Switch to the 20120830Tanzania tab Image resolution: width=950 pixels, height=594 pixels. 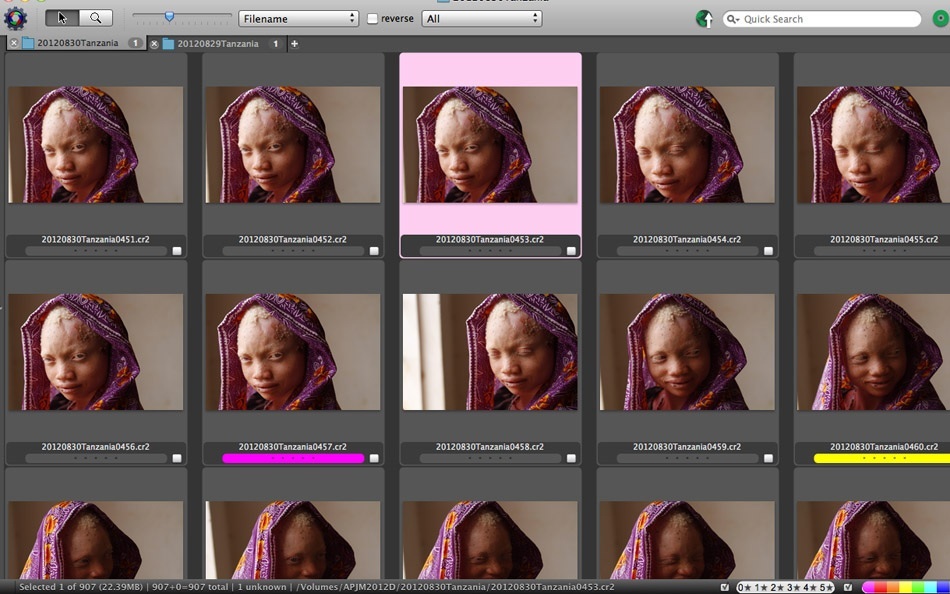click(78, 43)
